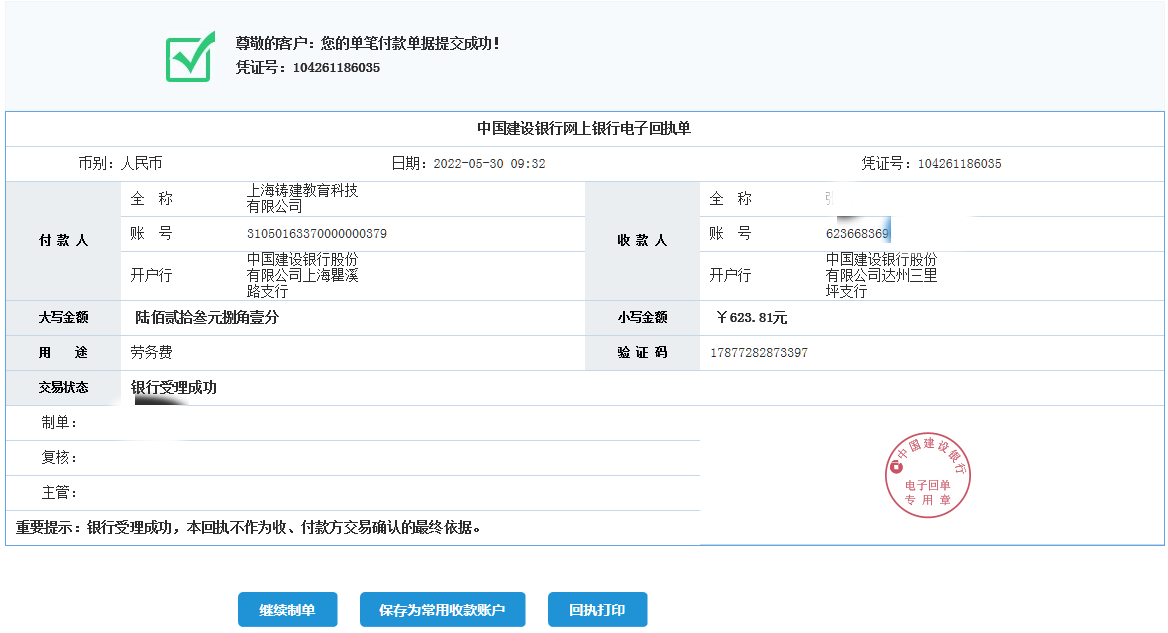Click the 大写金额 label cell
The image size is (1168, 633).
pyautogui.click(x=63, y=318)
